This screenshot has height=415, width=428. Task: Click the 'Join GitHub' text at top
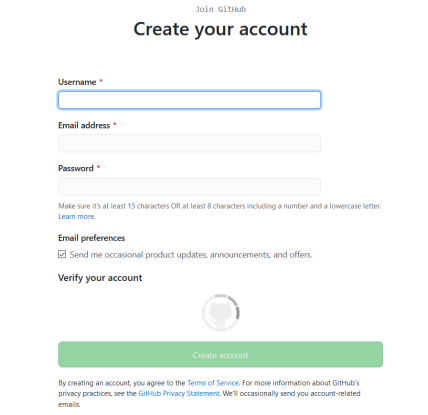[x=220, y=9]
